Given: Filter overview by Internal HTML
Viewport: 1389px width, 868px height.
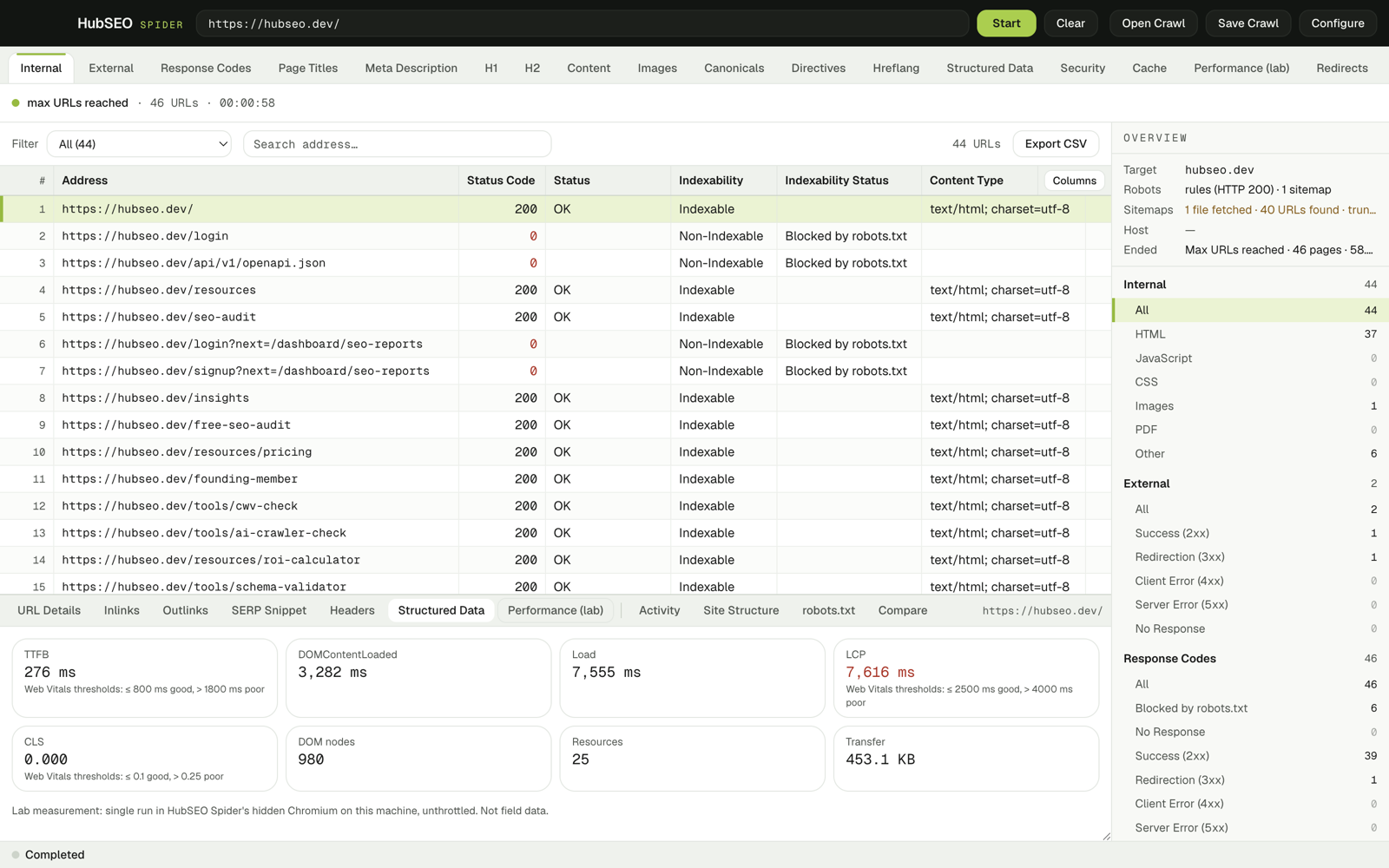Looking at the screenshot, I should click(1250, 334).
